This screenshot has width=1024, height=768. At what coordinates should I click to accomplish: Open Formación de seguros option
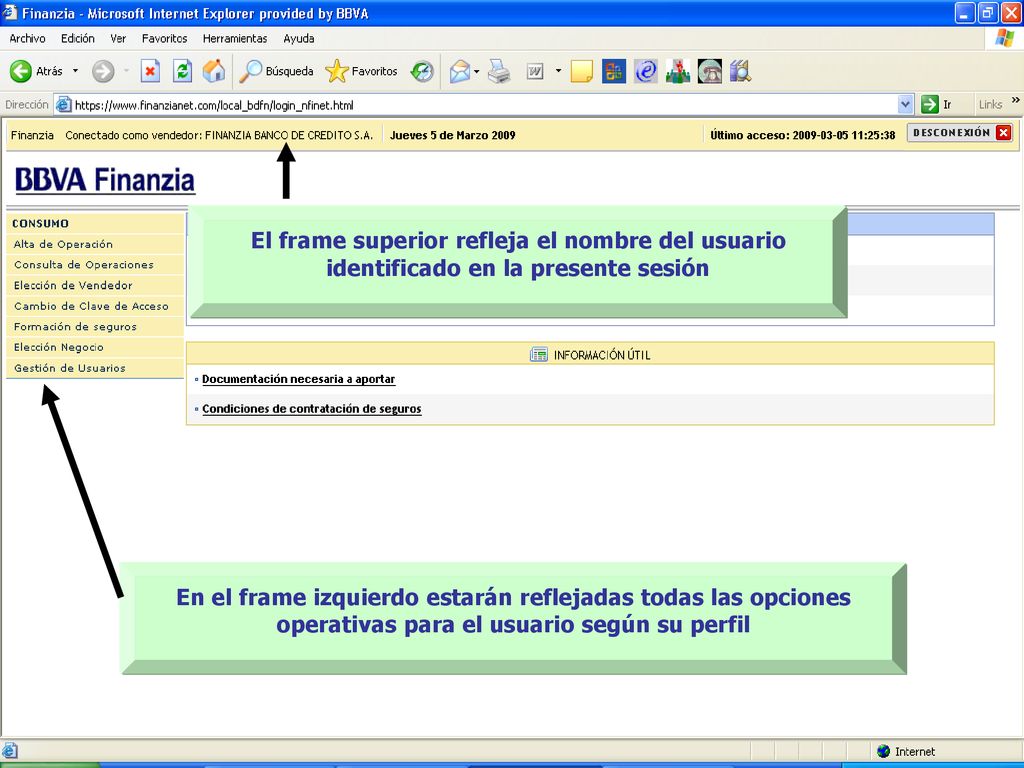(x=75, y=327)
